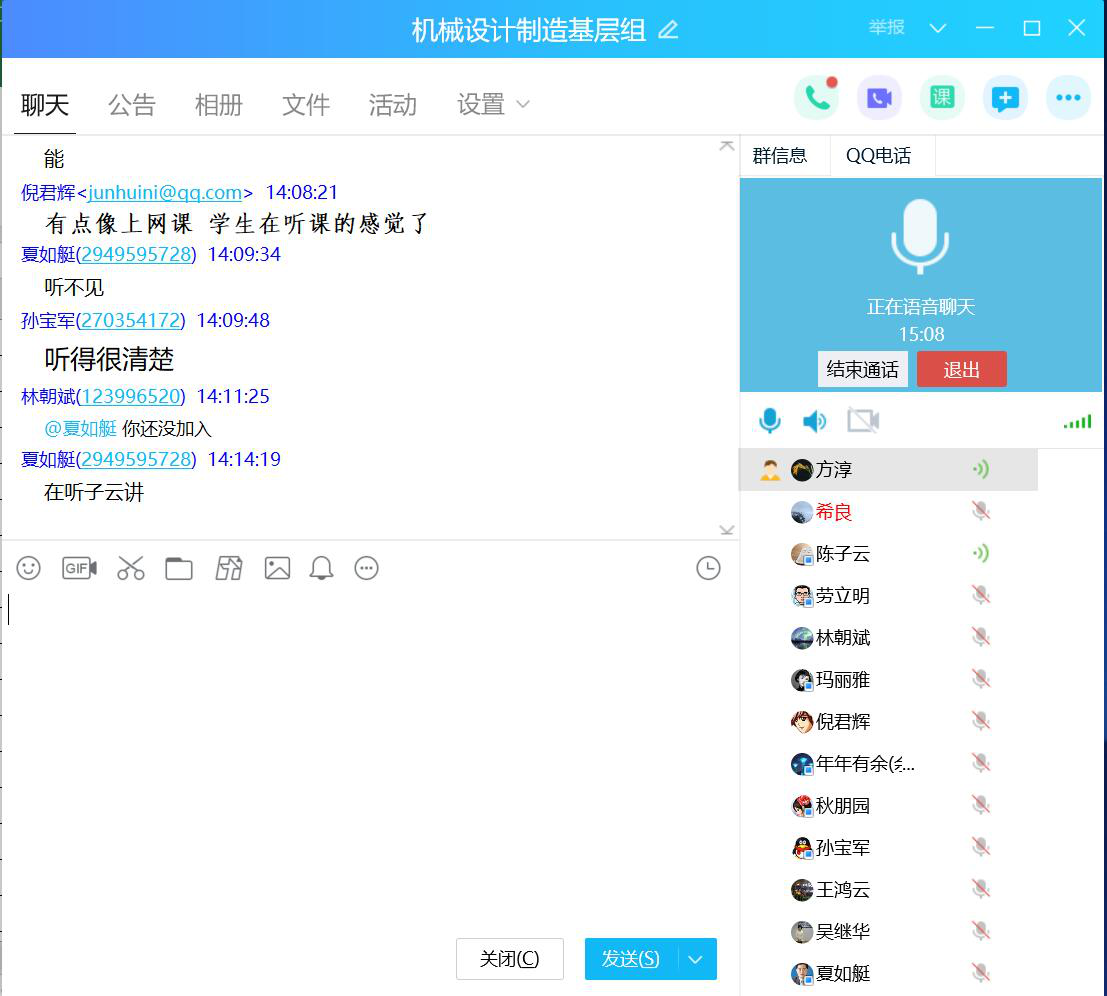1107x996 pixels.
Task: Open the send button options arrow
Action: pyautogui.click(x=697, y=959)
